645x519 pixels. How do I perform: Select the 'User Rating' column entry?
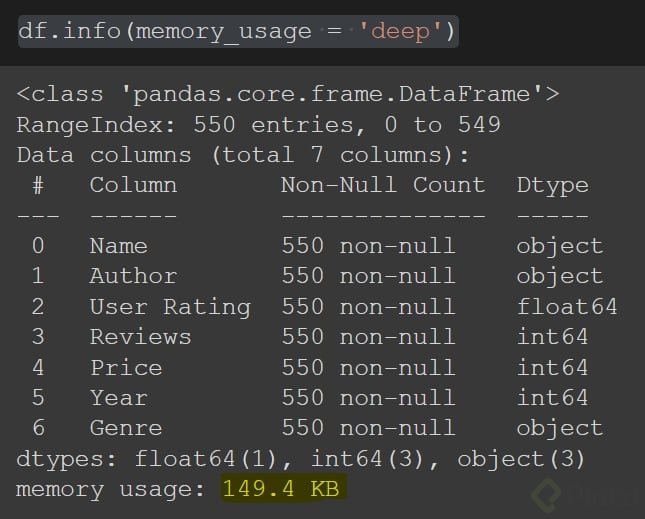pos(170,307)
